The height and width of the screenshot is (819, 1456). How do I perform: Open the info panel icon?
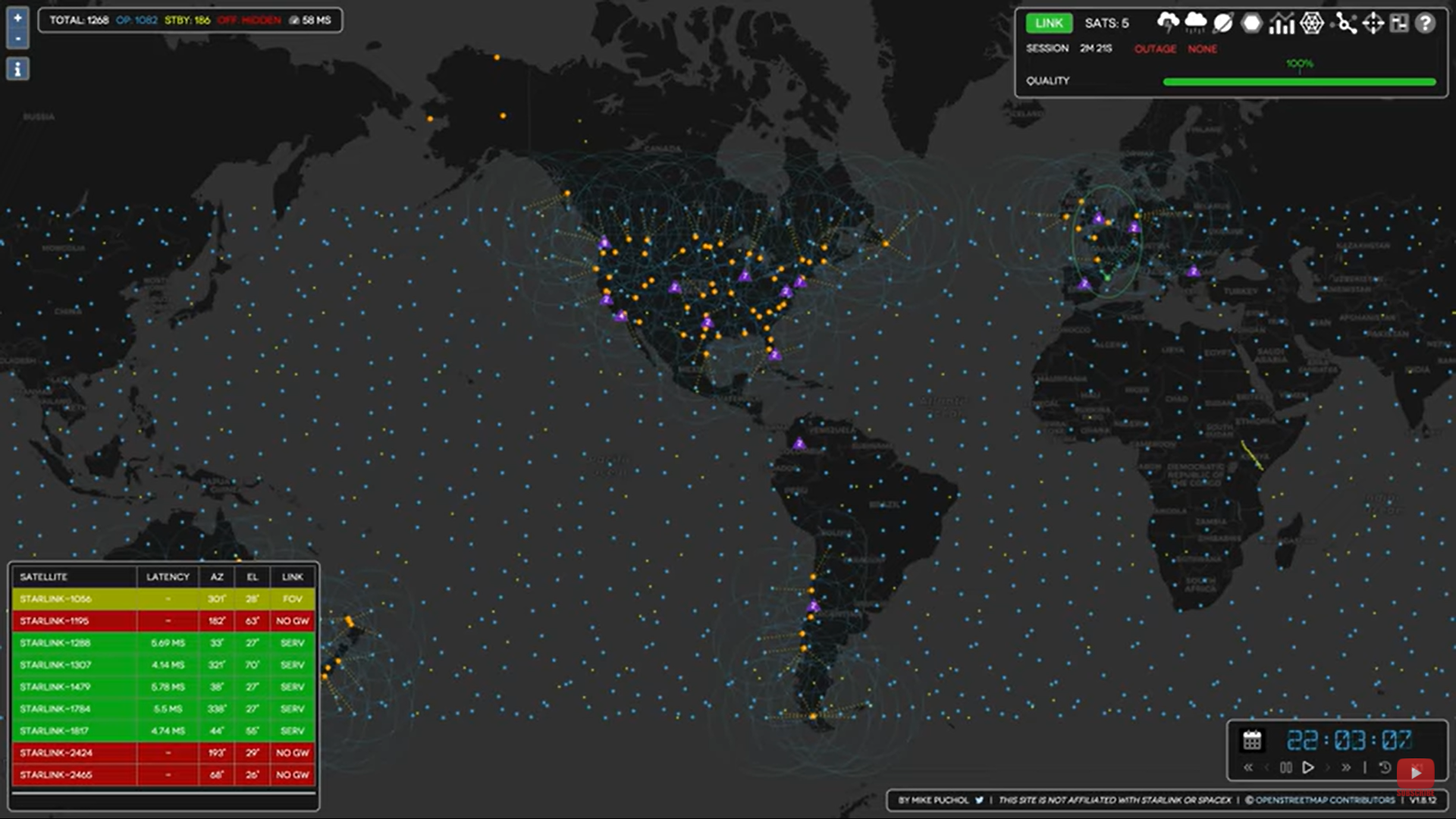tap(17, 69)
